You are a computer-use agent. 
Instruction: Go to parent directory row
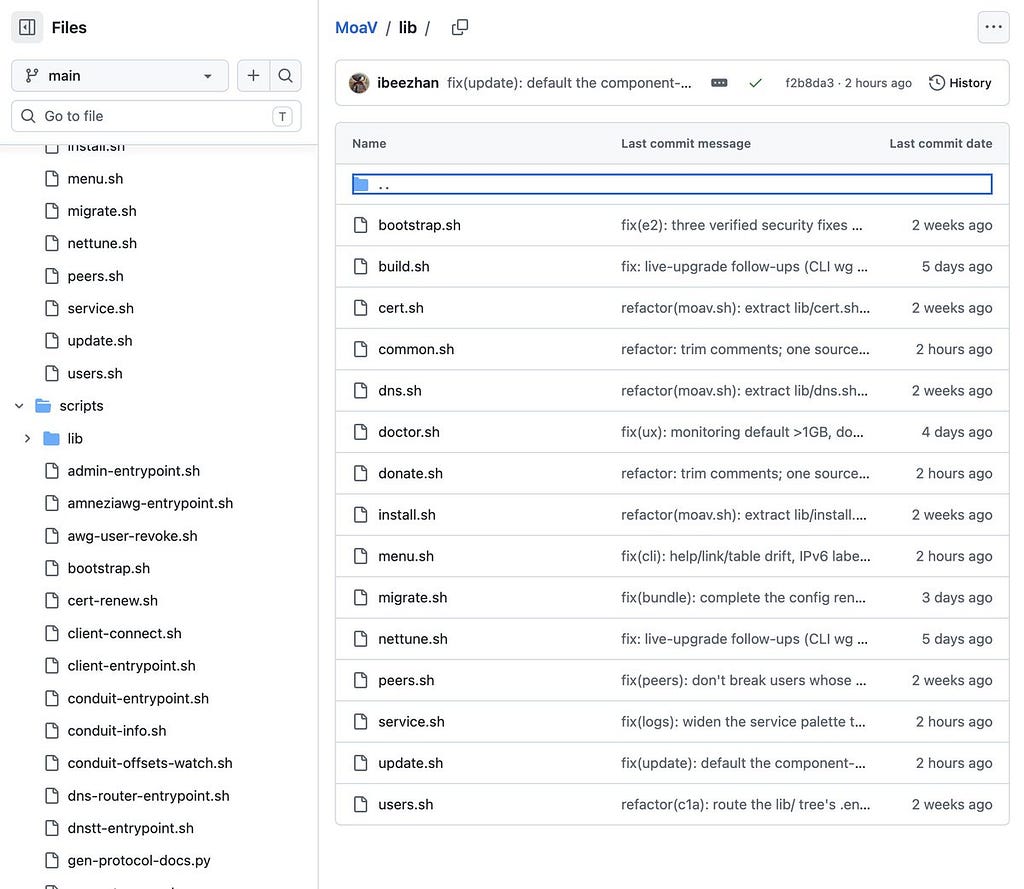click(672, 184)
